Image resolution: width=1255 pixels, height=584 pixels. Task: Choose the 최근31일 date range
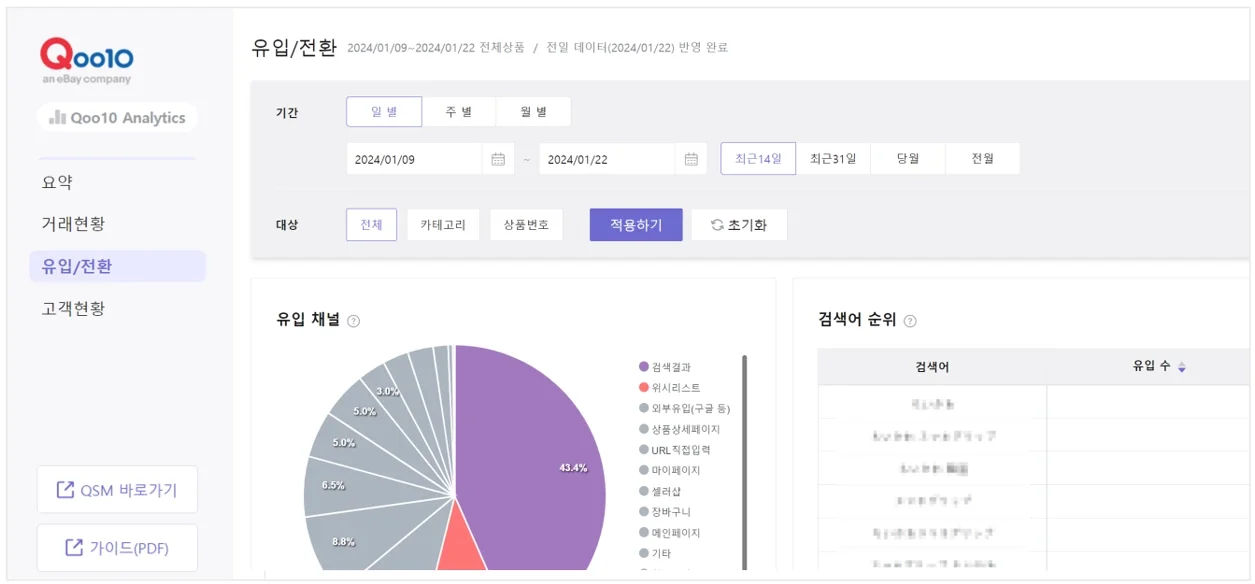[833, 159]
